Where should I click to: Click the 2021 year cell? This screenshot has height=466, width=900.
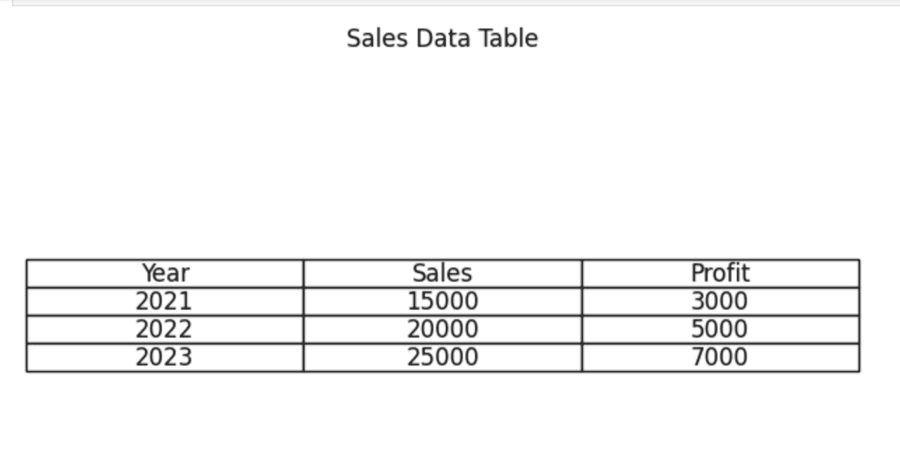[x=165, y=301]
